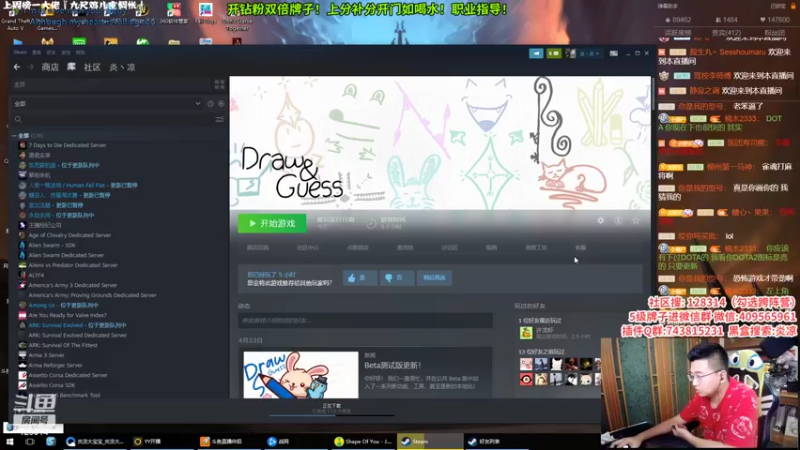Open 商店页面 store page link

point(258,247)
